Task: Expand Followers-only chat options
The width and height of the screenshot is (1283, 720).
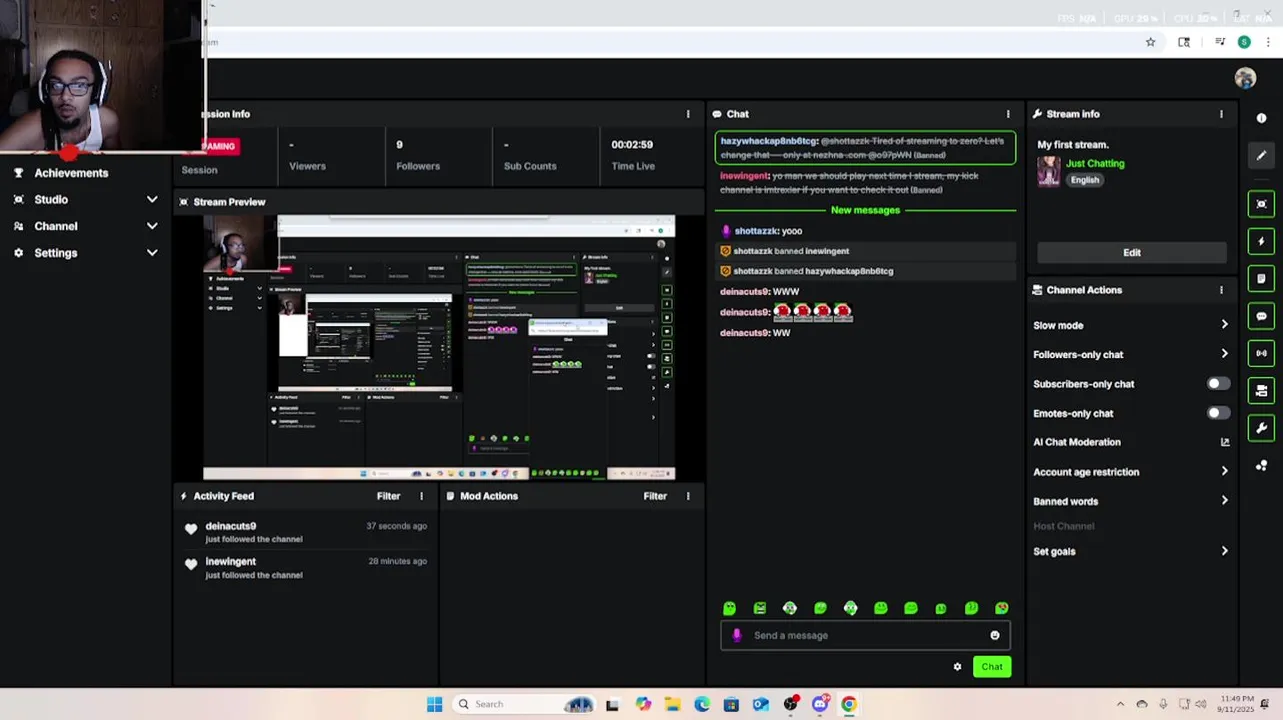Action: click(1224, 354)
